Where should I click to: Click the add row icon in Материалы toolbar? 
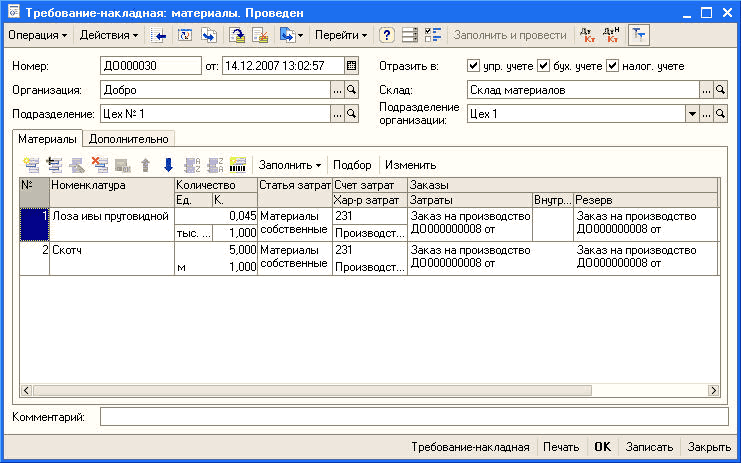click(30, 165)
